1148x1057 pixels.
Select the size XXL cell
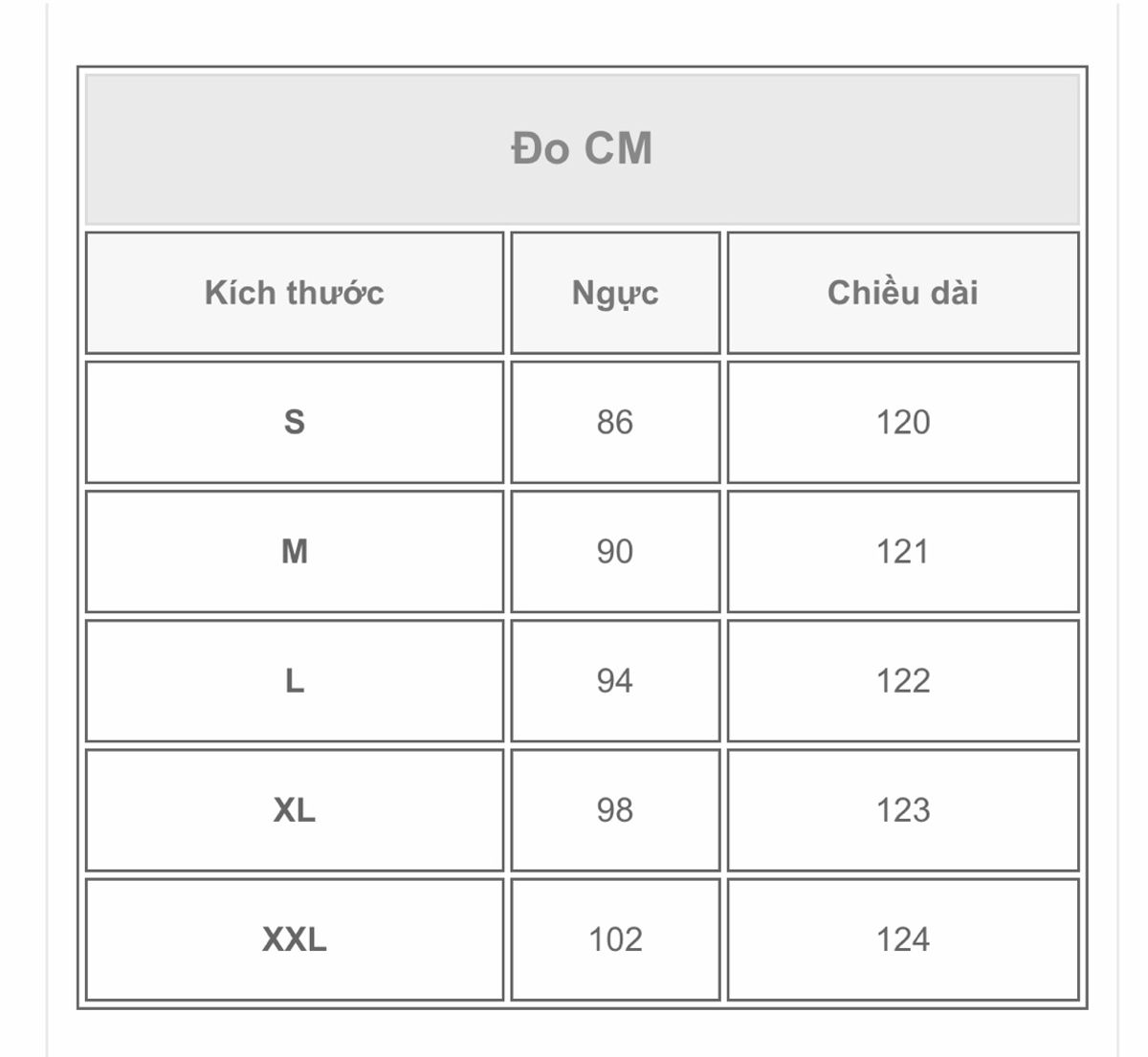295,939
